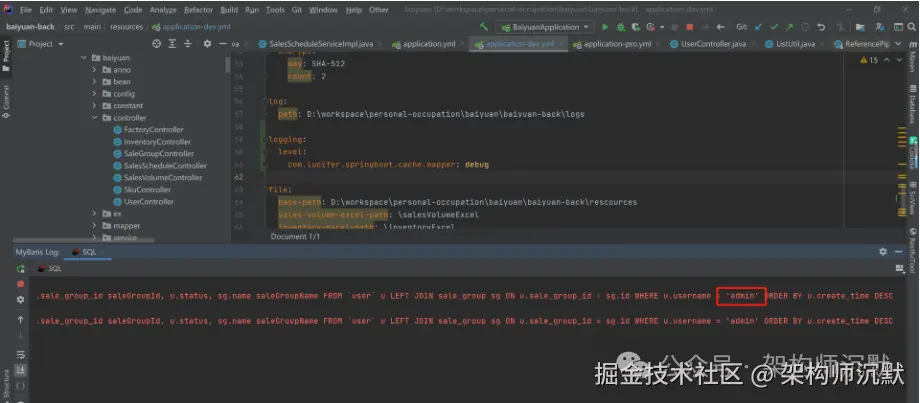The image size is (920, 403).
Task: Click the Translate icon in toolbar
Action: (880, 27)
